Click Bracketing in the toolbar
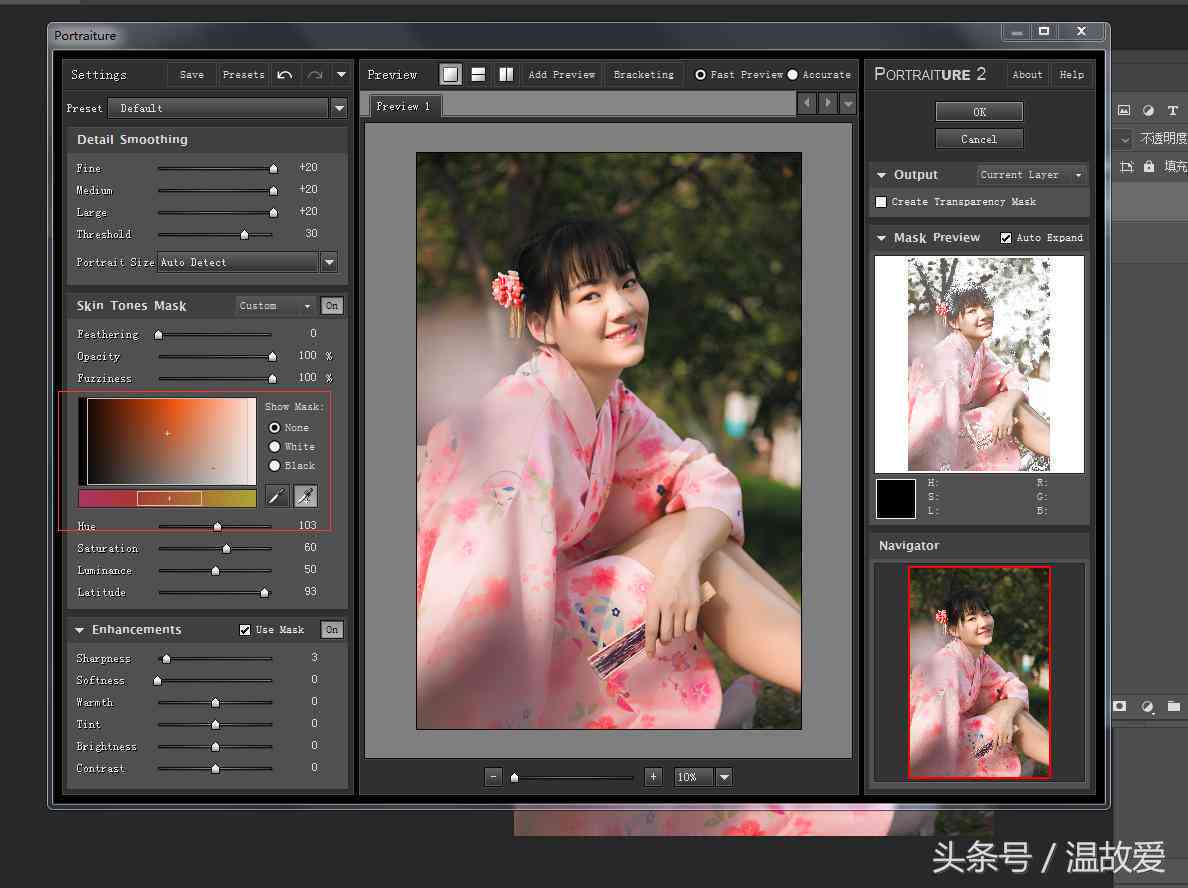 point(644,75)
